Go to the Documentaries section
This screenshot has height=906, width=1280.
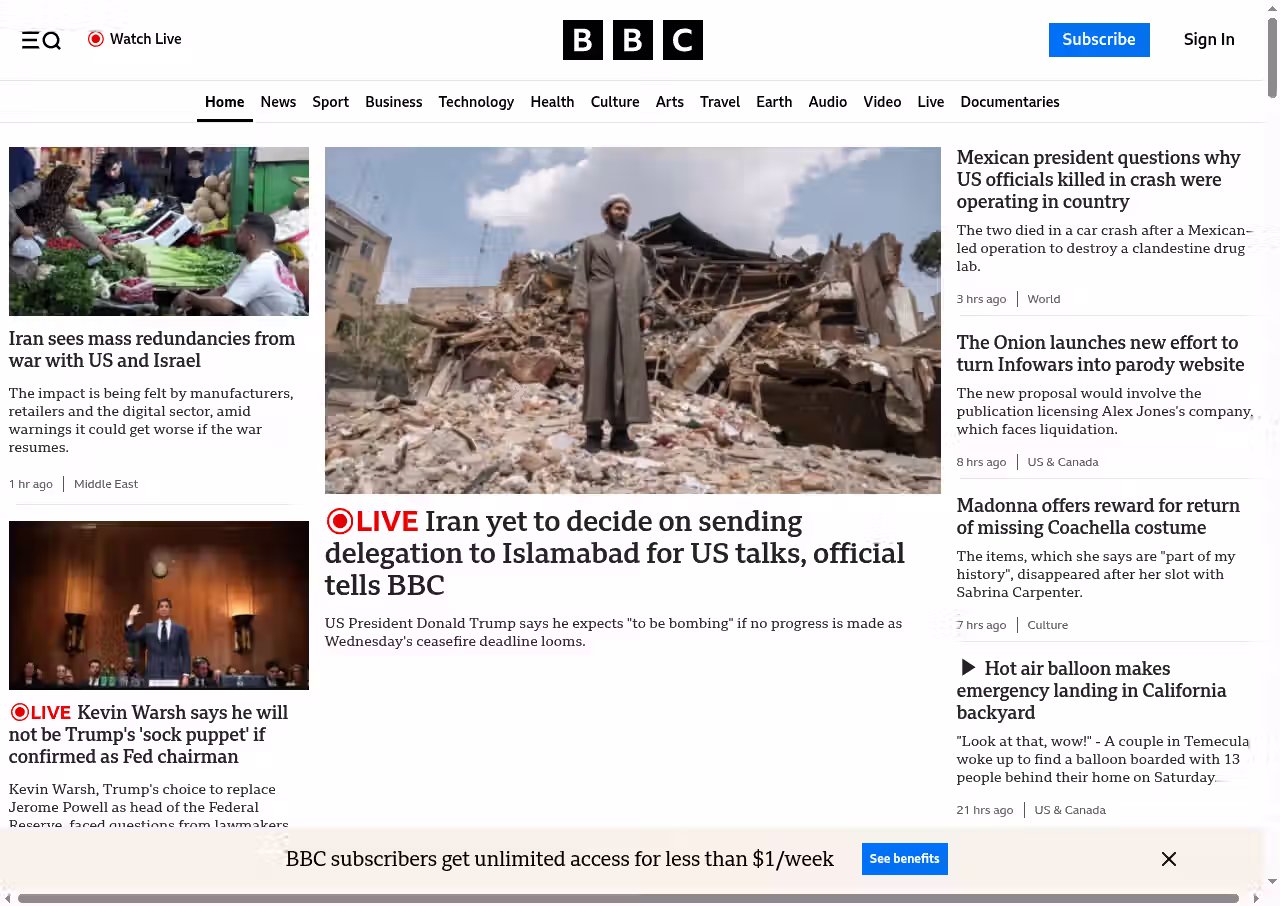click(1009, 102)
